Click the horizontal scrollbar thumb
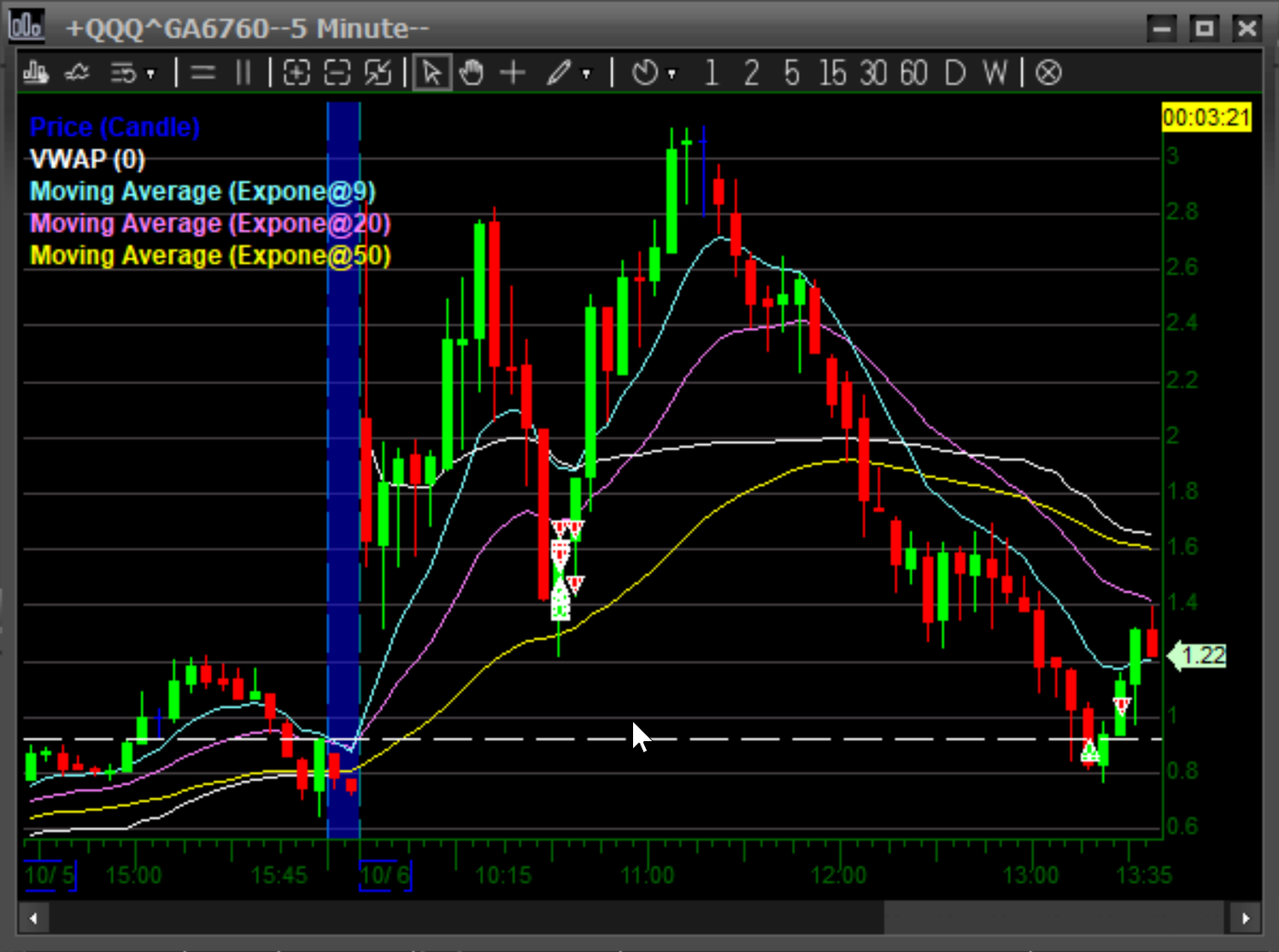The image size is (1279, 952). (x=1054, y=918)
